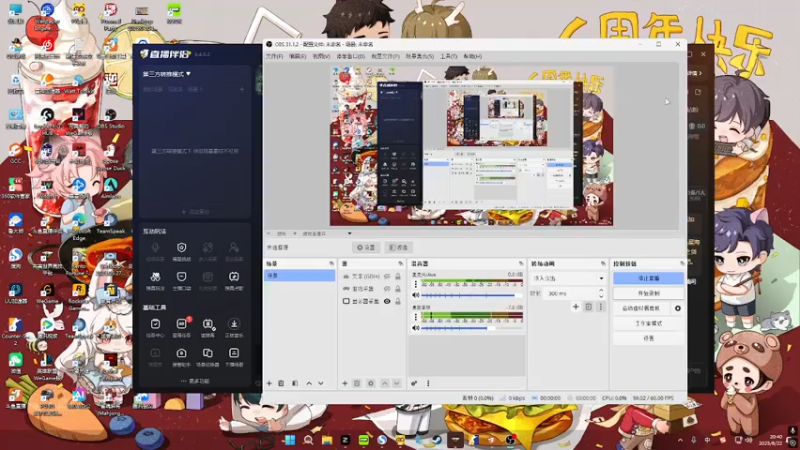
Task: Move scene up with the arrow in Scenes toolbar
Action: [309, 383]
